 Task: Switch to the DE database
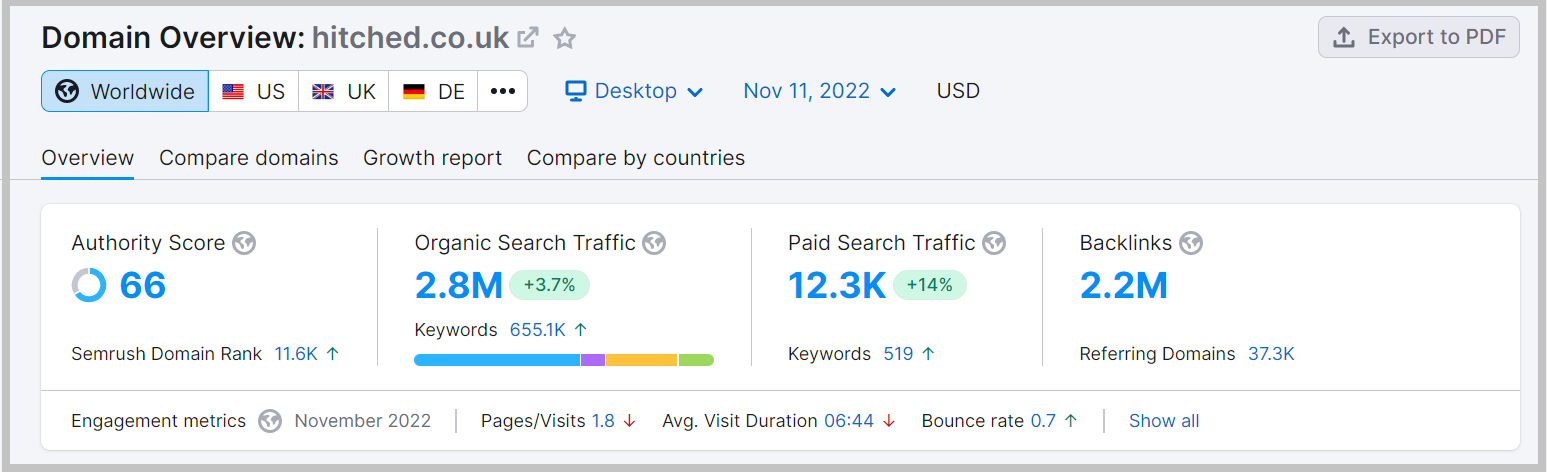coord(433,91)
